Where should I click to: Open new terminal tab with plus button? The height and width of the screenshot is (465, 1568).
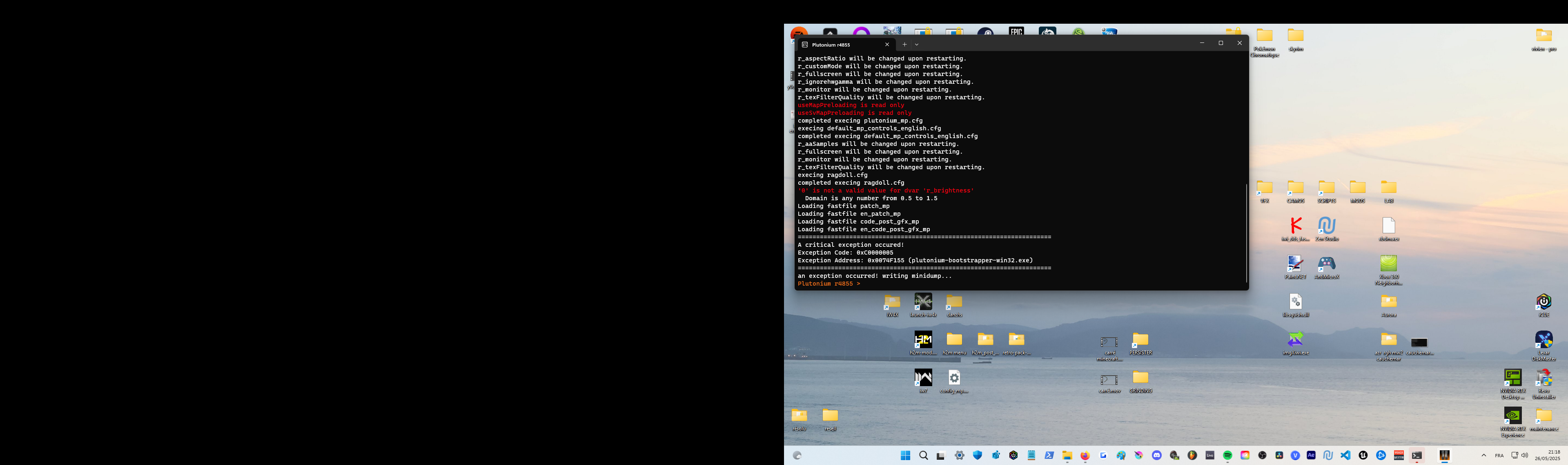point(904,45)
